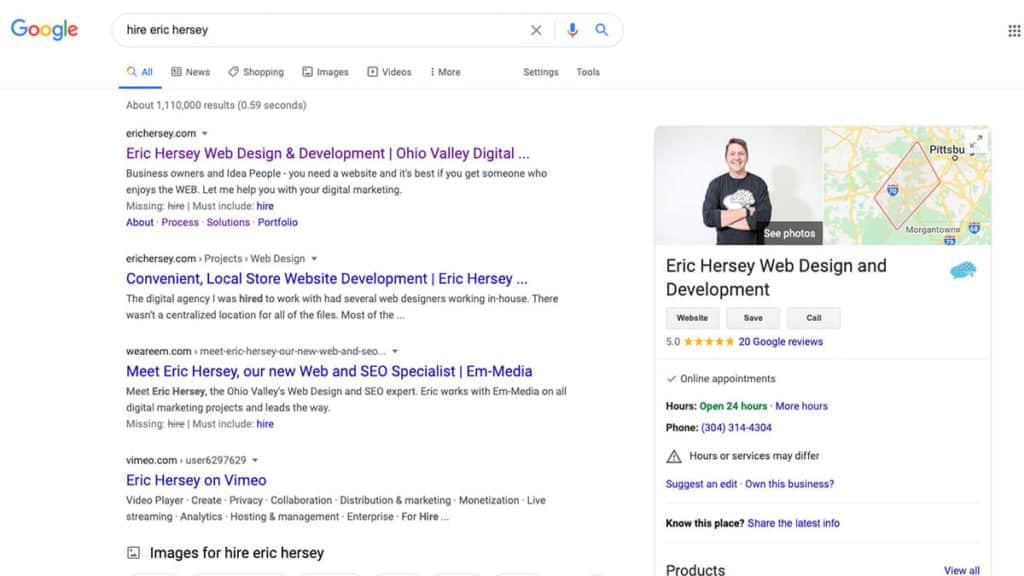Open Eric Hersey on Vimeo result
The width and height of the screenshot is (1024, 576).
point(196,480)
